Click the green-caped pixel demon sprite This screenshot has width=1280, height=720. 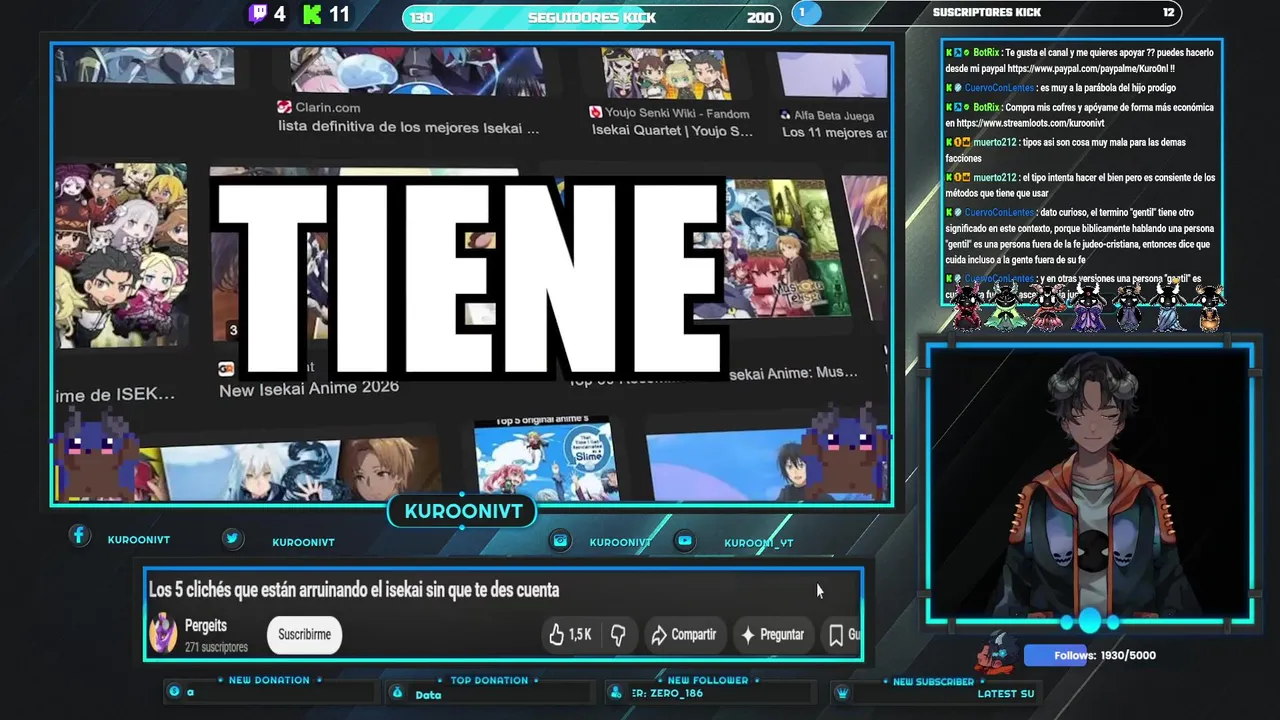1004,308
